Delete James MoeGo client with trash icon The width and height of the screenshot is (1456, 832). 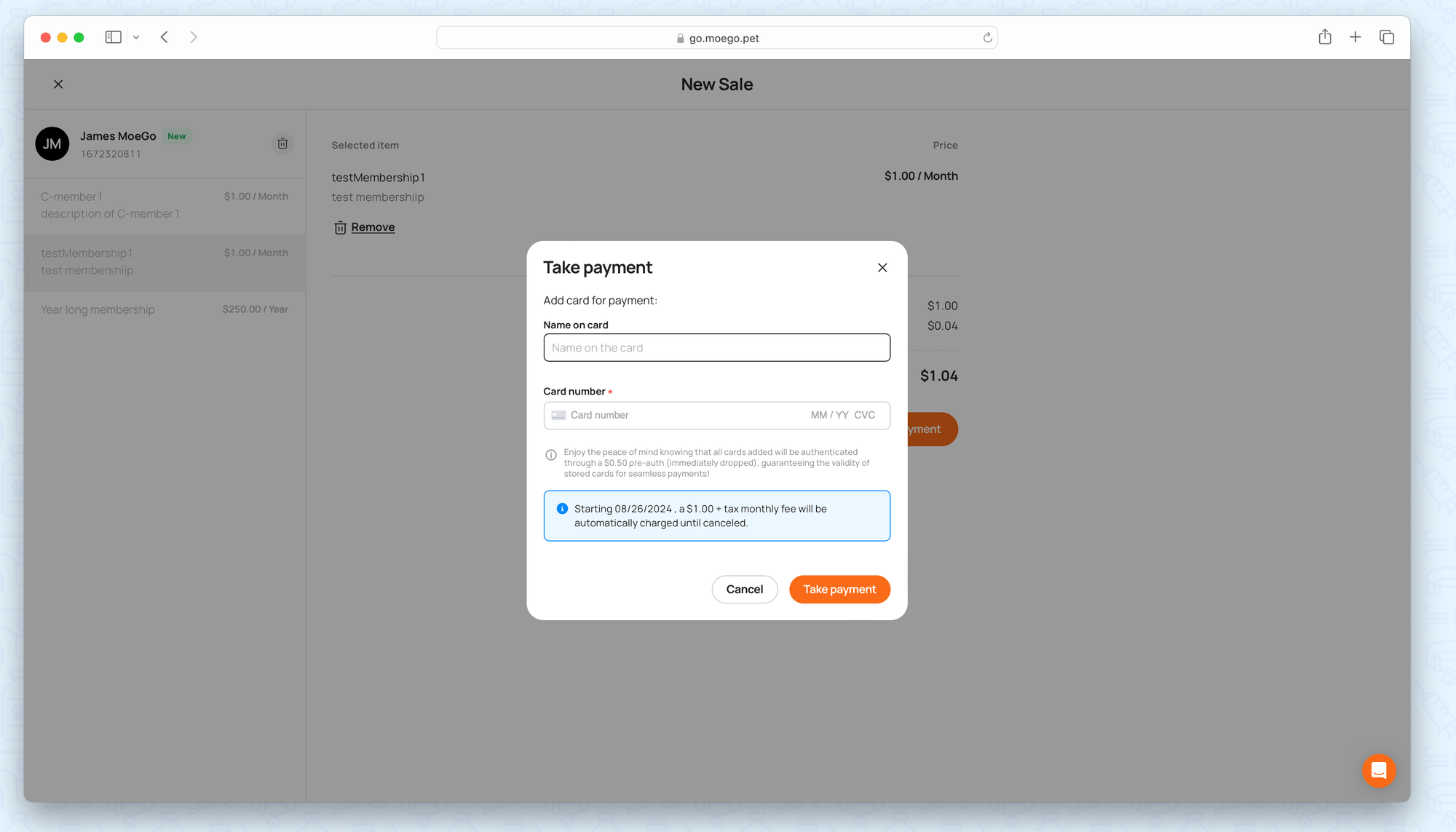(282, 144)
